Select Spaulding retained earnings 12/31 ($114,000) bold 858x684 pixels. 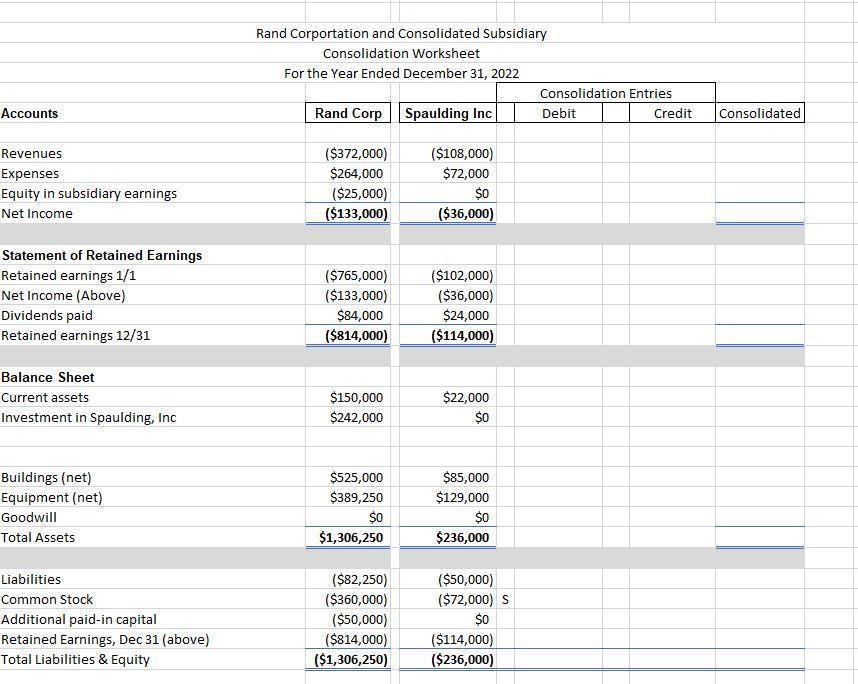click(x=462, y=335)
